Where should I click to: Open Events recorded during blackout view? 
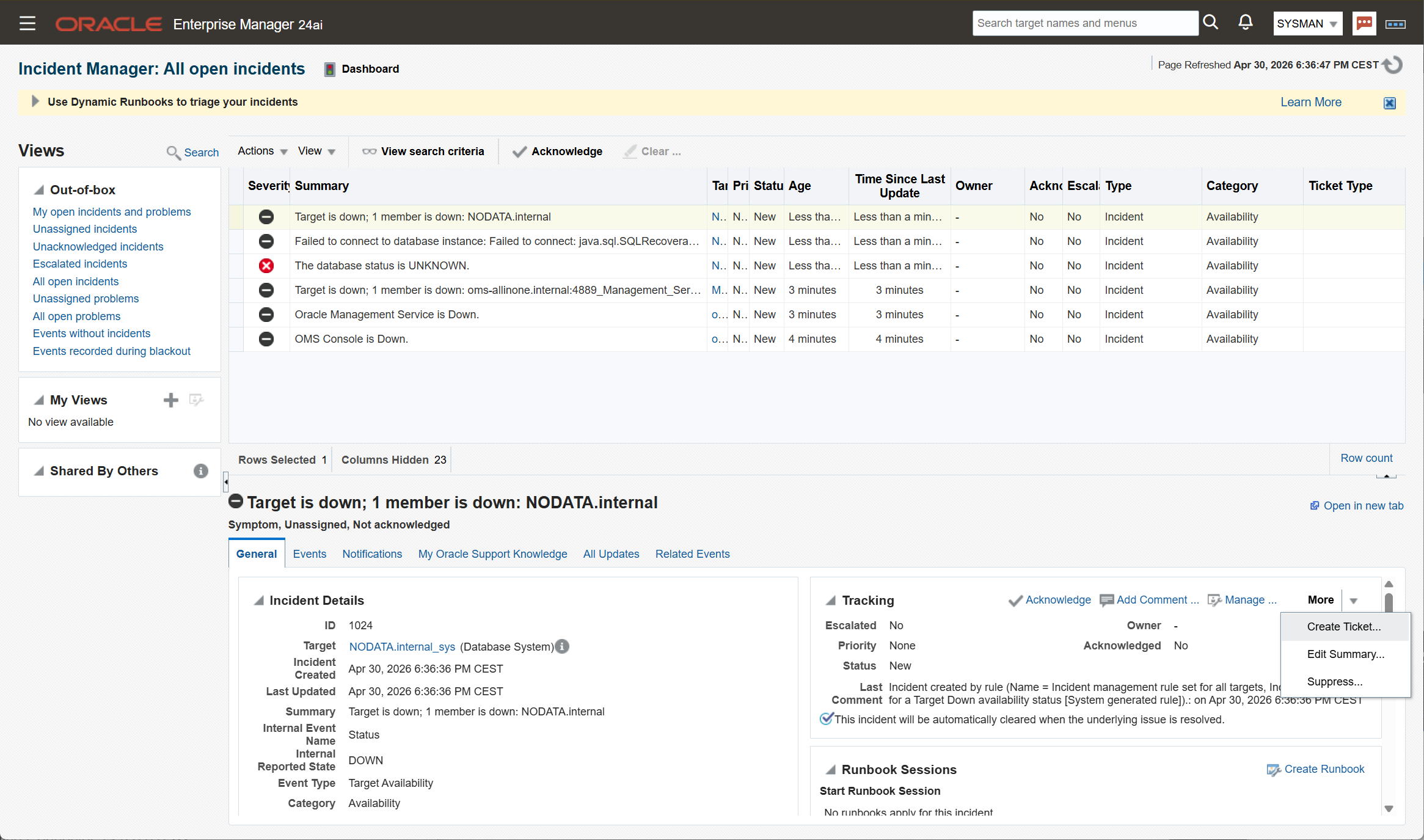point(112,351)
